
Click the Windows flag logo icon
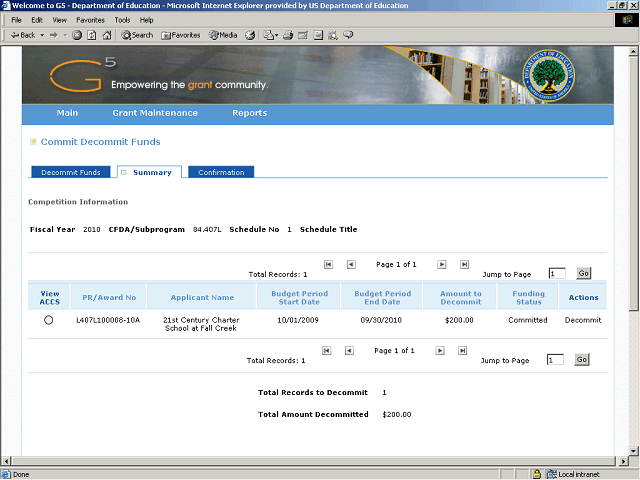click(627, 20)
